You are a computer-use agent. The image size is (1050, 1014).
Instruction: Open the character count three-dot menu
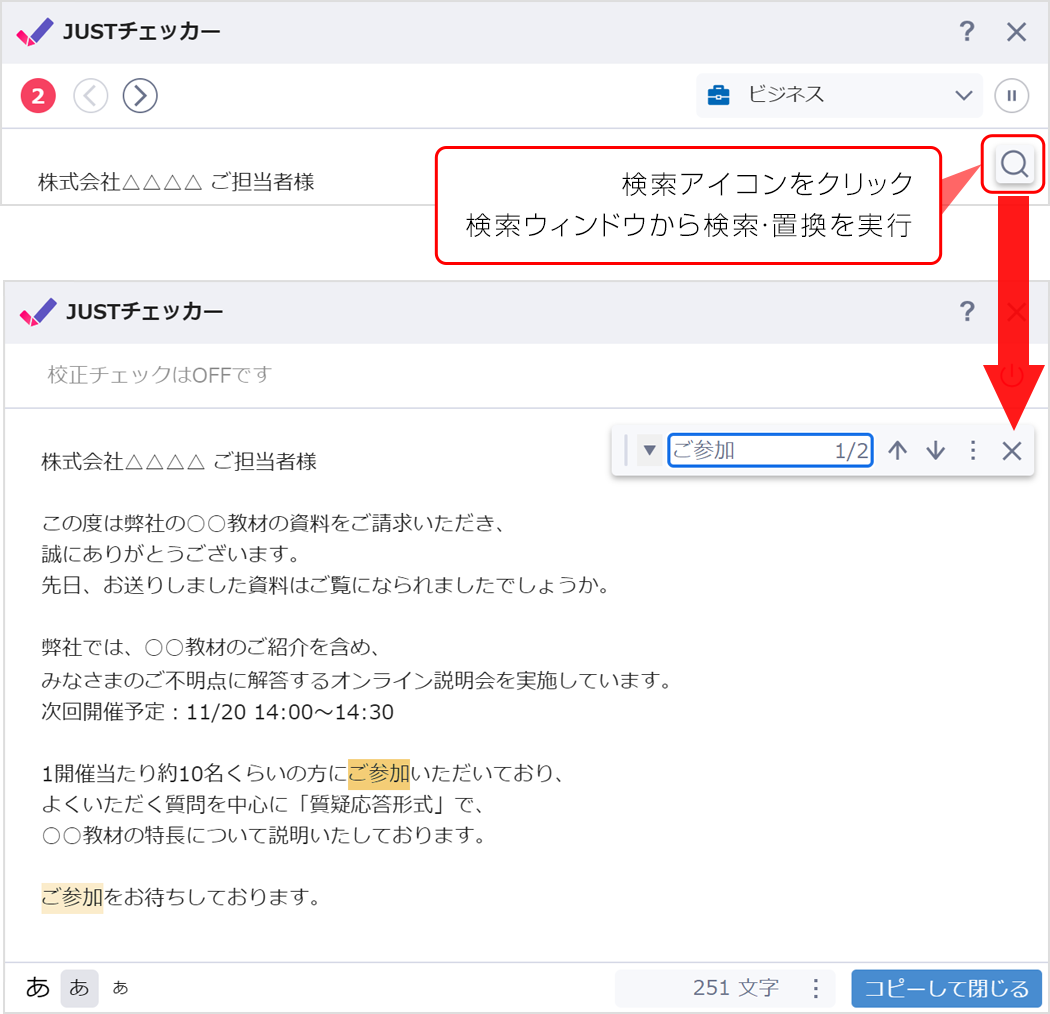click(815, 988)
